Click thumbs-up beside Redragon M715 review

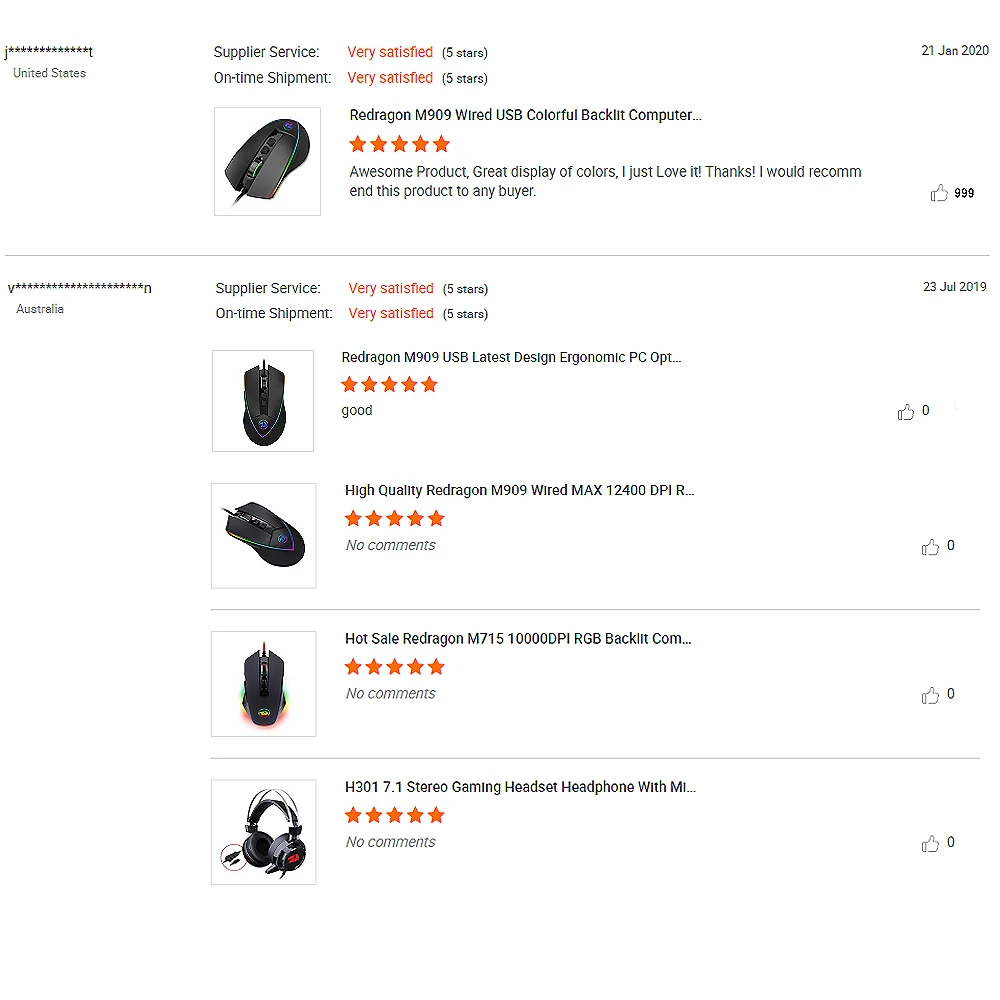931,695
